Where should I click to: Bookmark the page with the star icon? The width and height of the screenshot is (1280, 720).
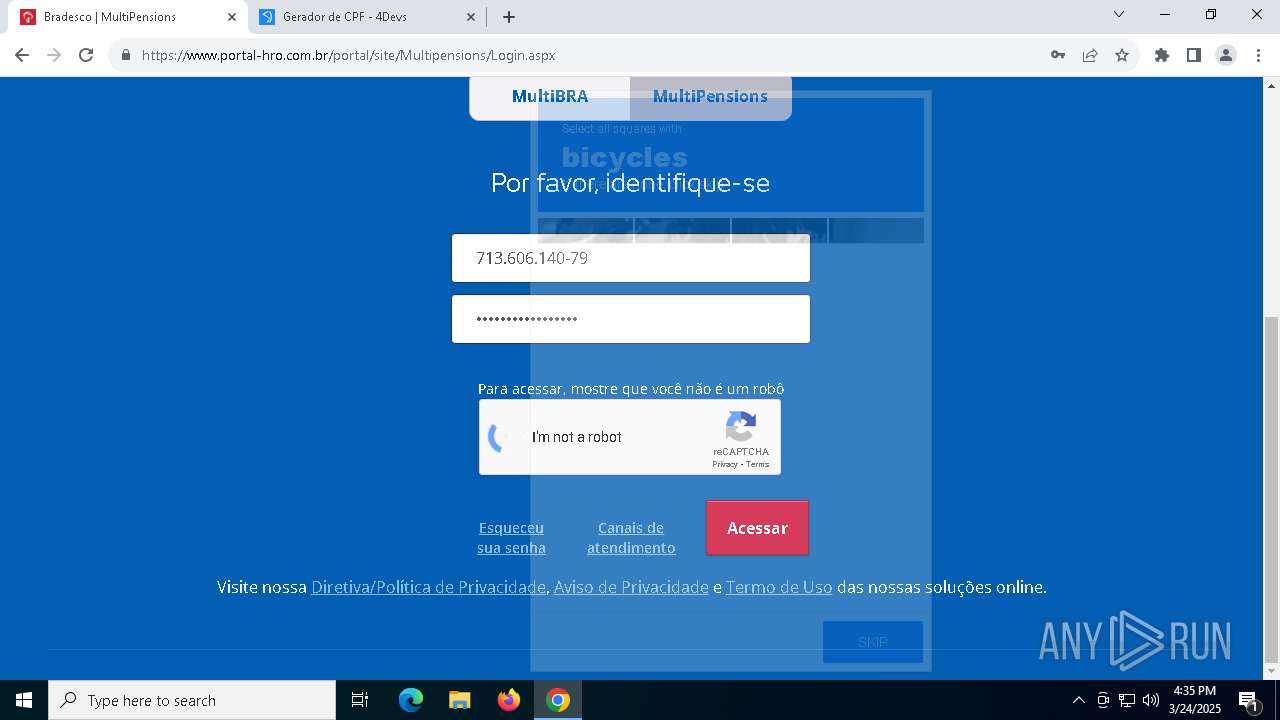pyautogui.click(x=1122, y=55)
